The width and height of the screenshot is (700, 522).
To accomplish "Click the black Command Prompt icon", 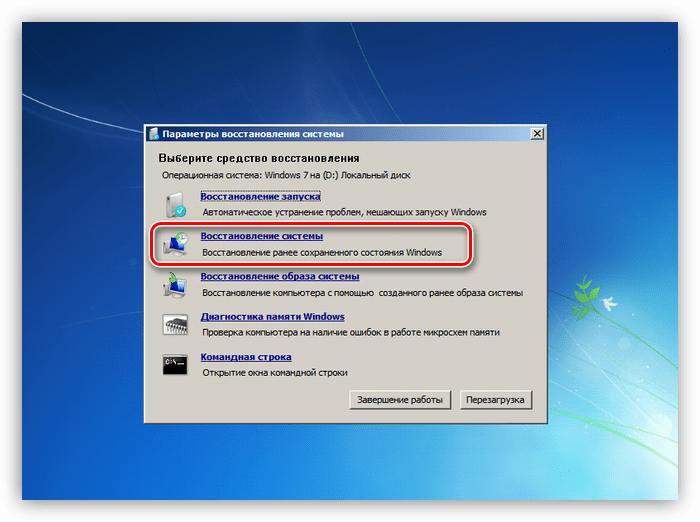I will pyautogui.click(x=175, y=364).
